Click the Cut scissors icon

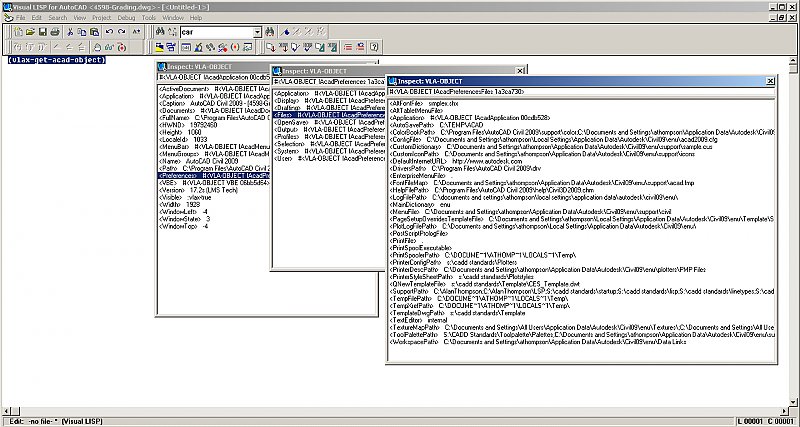pos(70,32)
